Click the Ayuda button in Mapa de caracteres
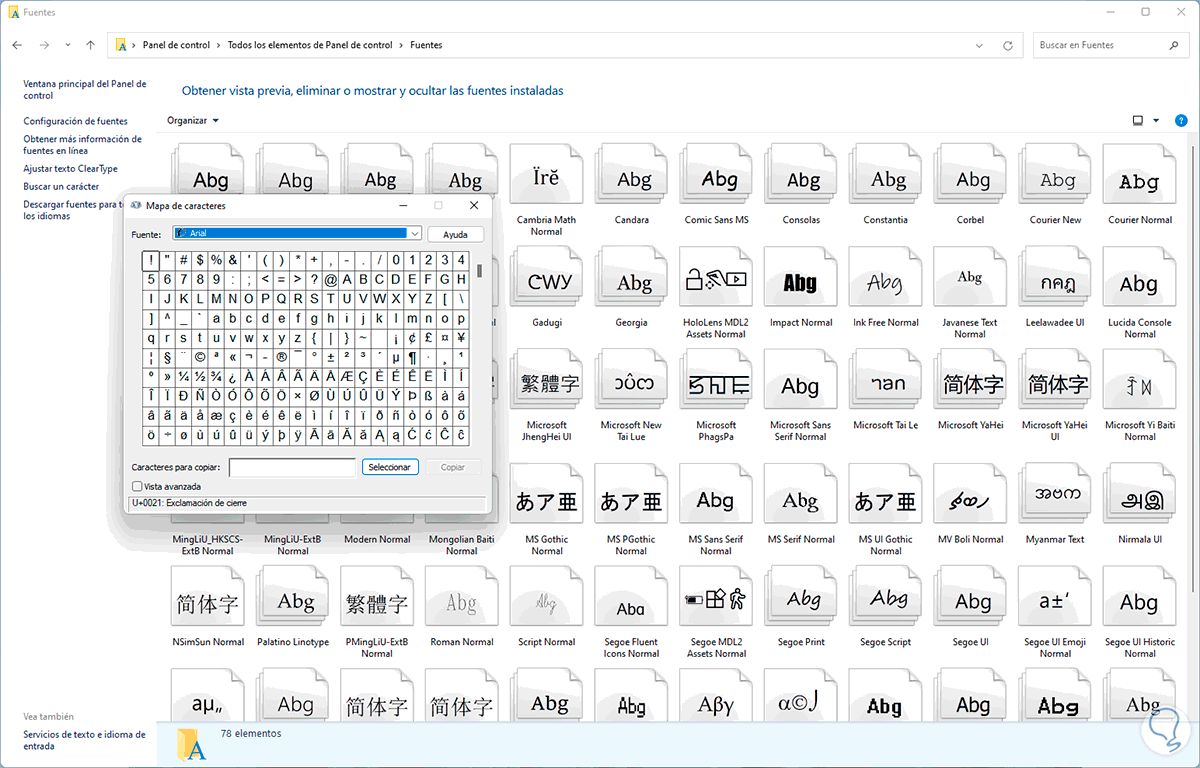Viewport: 1200px width, 768px height. pyautogui.click(x=456, y=234)
